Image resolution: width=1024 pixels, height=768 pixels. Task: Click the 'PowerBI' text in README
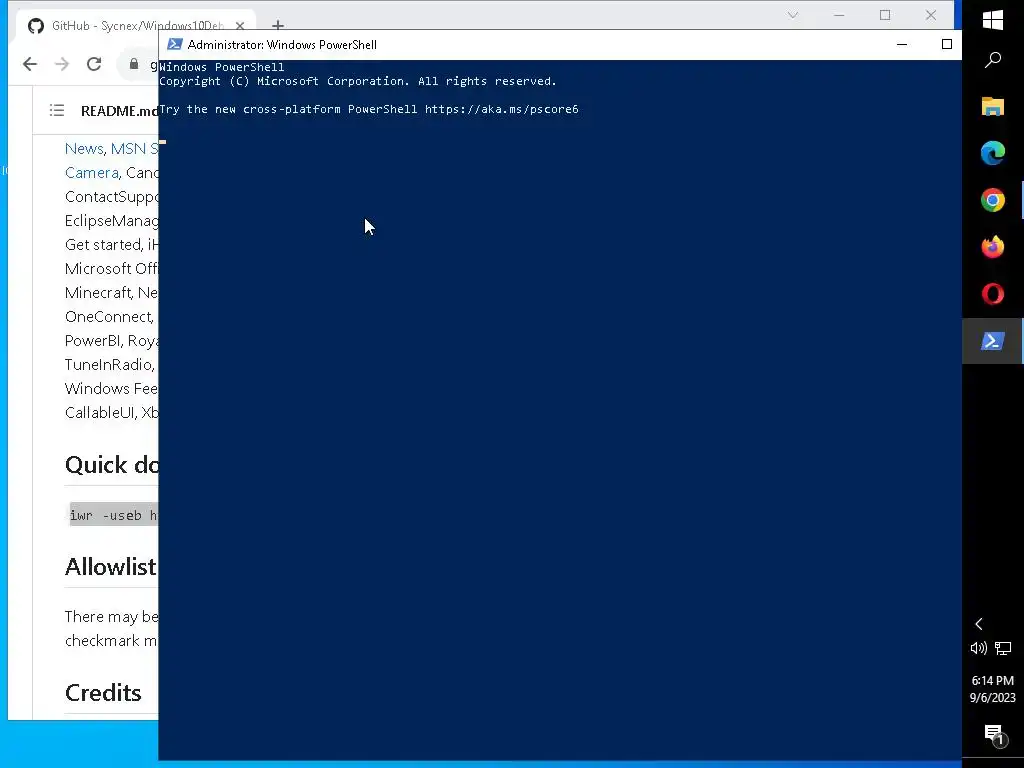click(93, 341)
